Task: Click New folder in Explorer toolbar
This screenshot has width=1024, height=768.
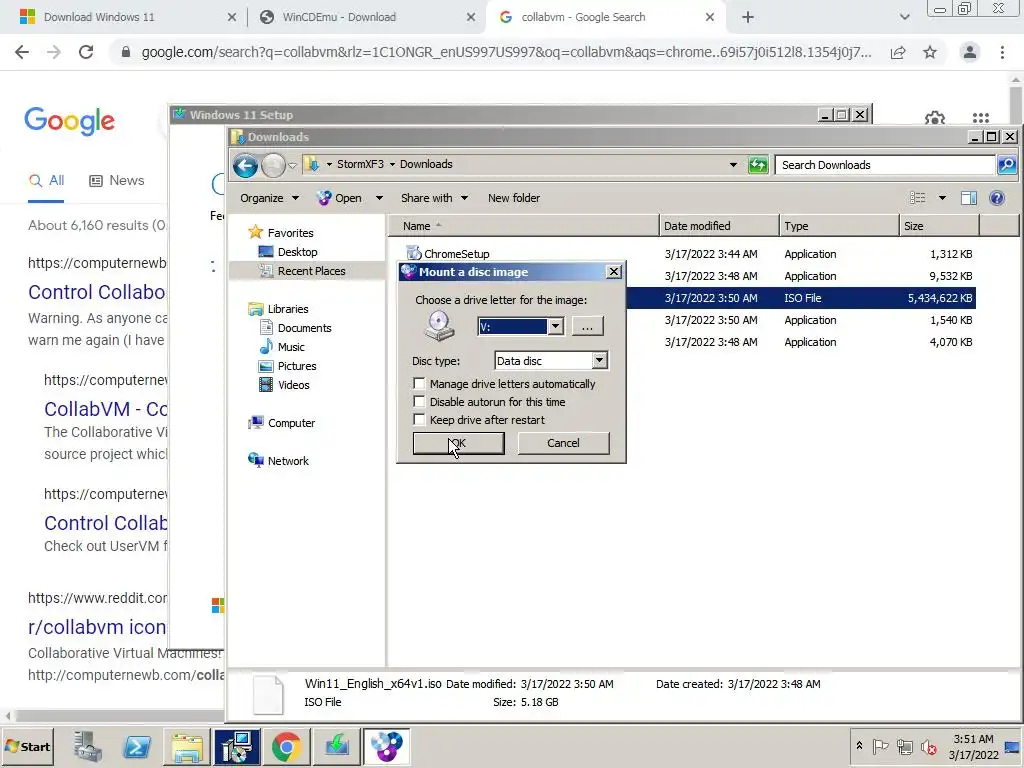Action: tap(514, 198)
